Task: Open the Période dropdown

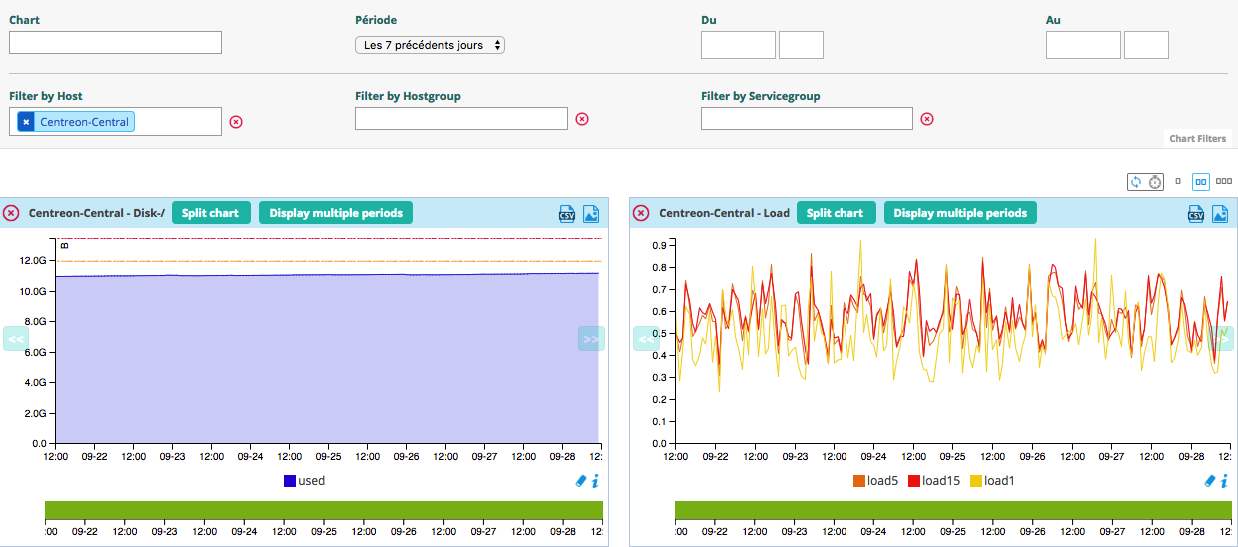Action: coord(430,45)
